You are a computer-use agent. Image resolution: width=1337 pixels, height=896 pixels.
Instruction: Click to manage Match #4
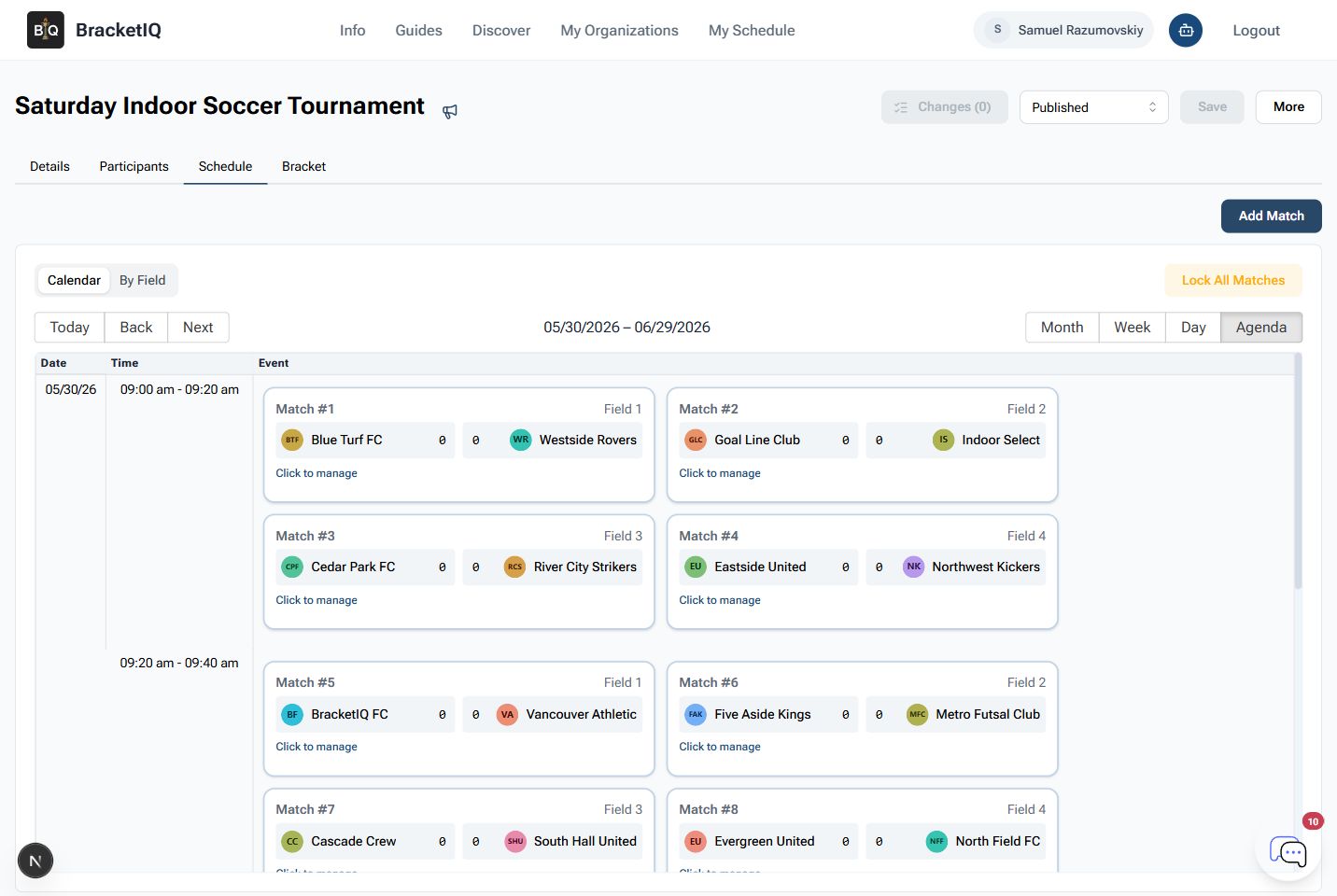720,600
